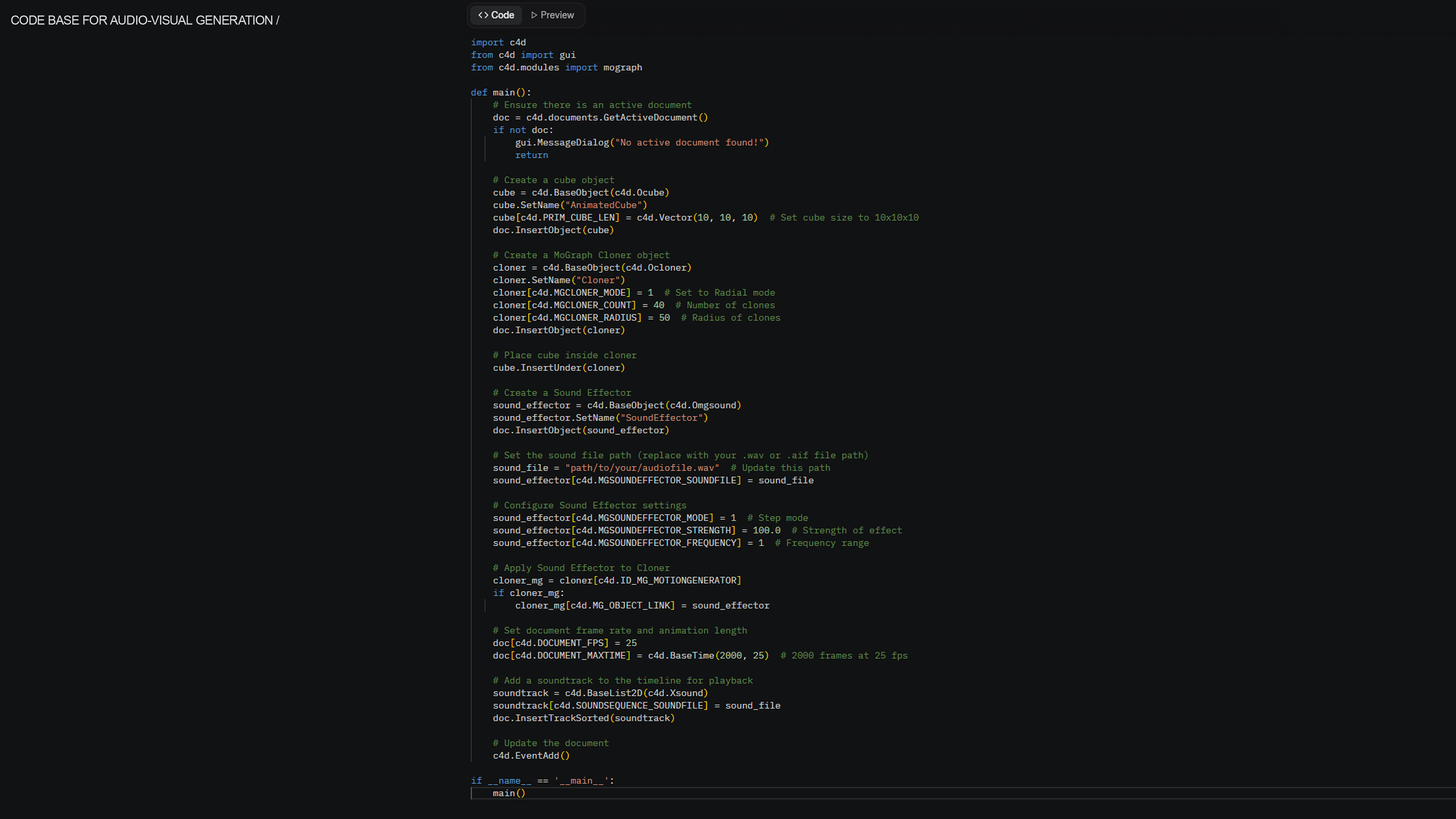The width and height of the screenshot is (1456, 819).
Task: Click the MGCLONER_COUNT = 40 line
Action: [578, 305]
